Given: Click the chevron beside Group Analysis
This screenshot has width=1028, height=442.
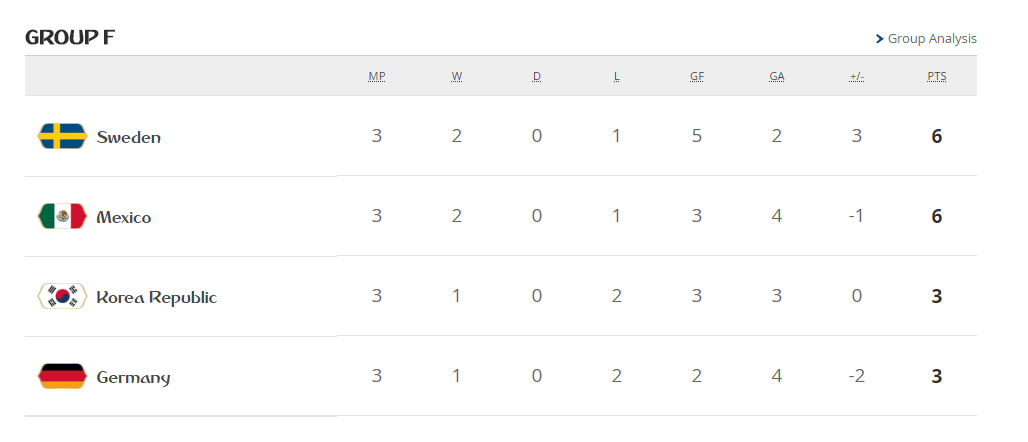Looking at the screenshot, I should coord(879,39).
